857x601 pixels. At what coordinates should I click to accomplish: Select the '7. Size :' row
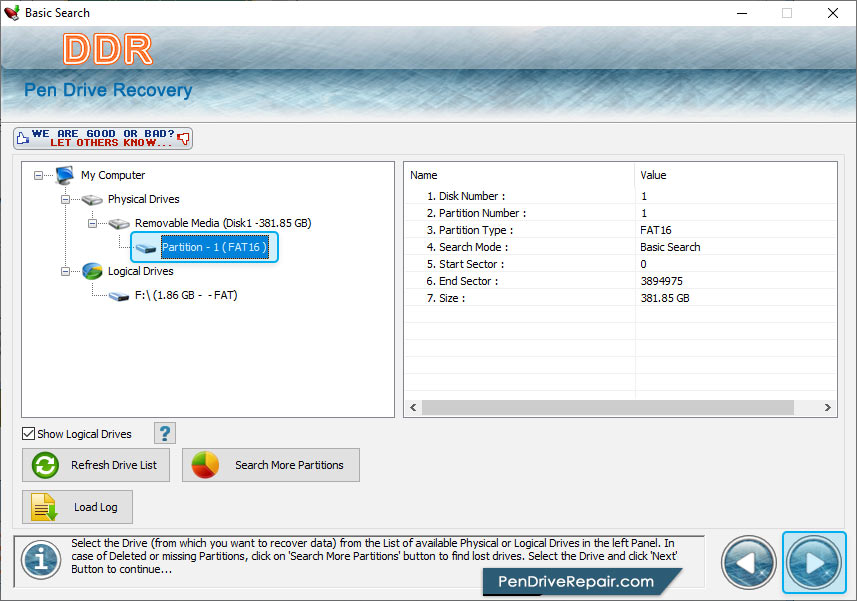pos(621,298)
